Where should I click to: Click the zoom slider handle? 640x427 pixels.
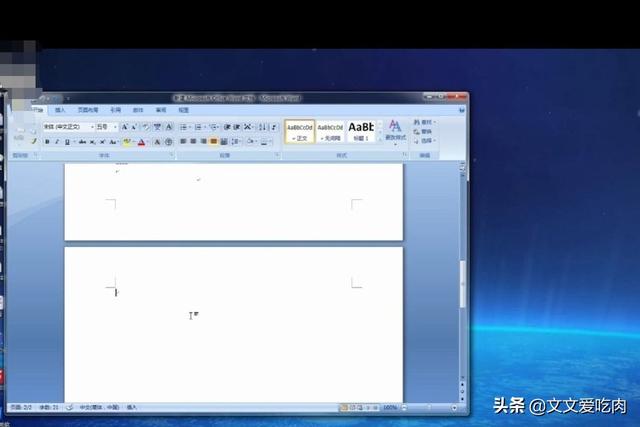[429, 407]
